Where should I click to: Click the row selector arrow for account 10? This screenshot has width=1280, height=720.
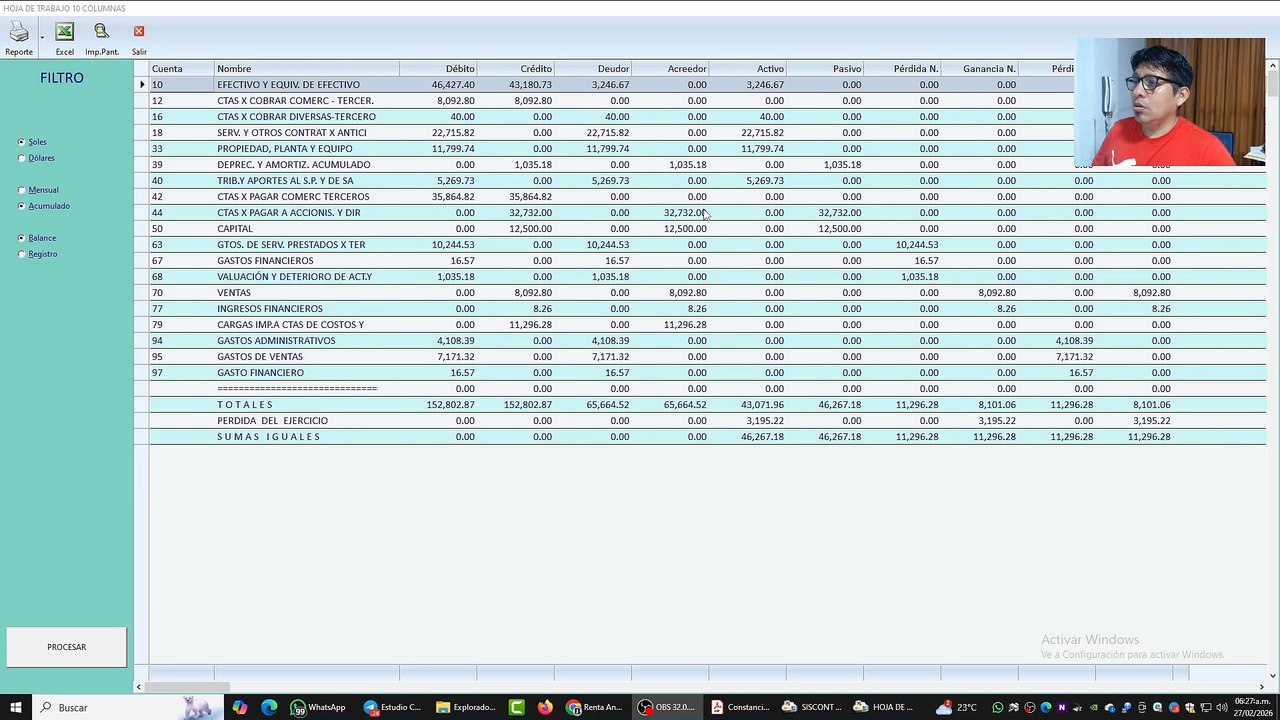click(x=142, y=85)
